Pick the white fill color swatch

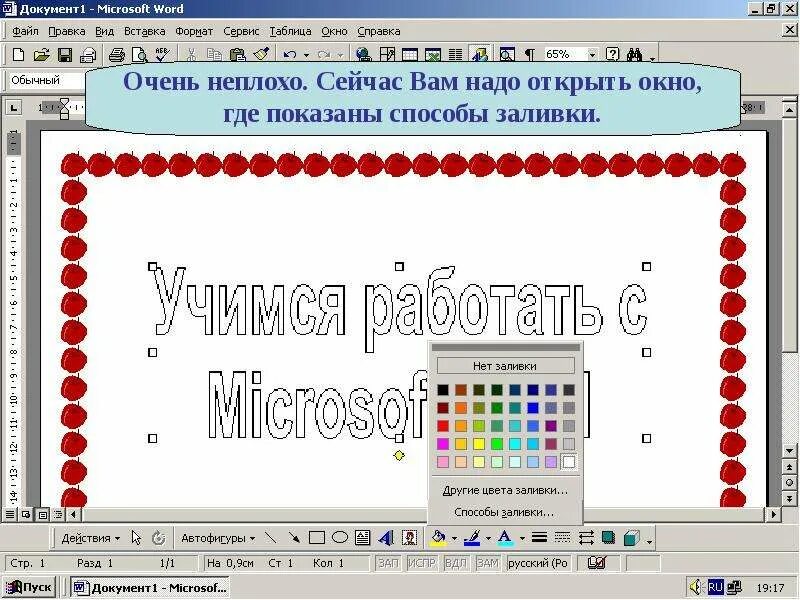point(568,462)
